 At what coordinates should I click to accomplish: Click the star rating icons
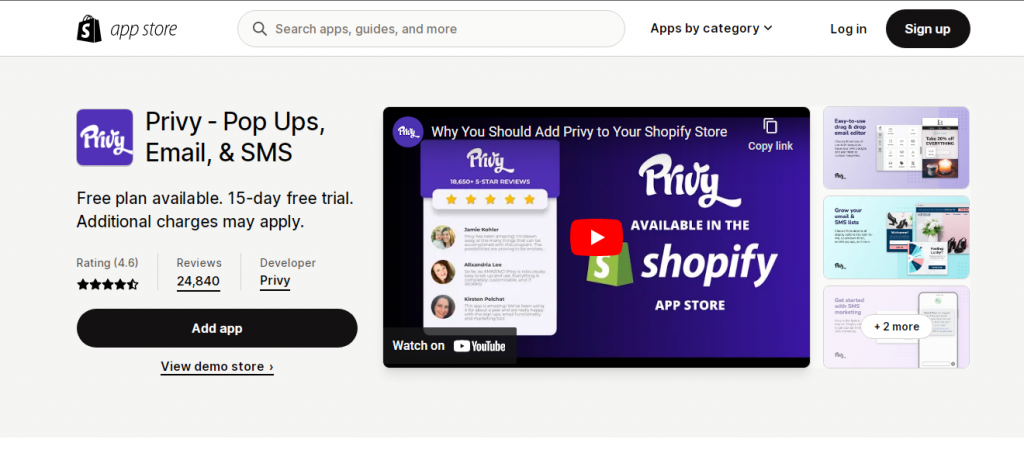[x=108, y=284]
